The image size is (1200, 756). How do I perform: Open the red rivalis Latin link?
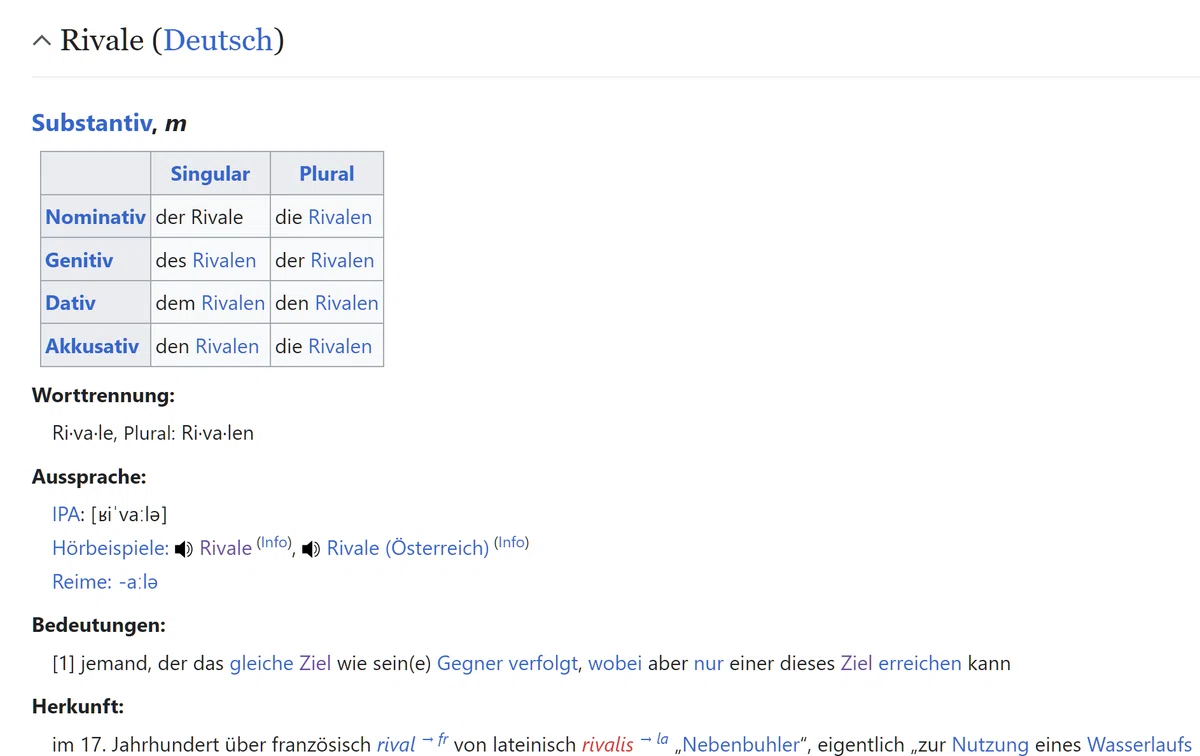pos(608,745)
